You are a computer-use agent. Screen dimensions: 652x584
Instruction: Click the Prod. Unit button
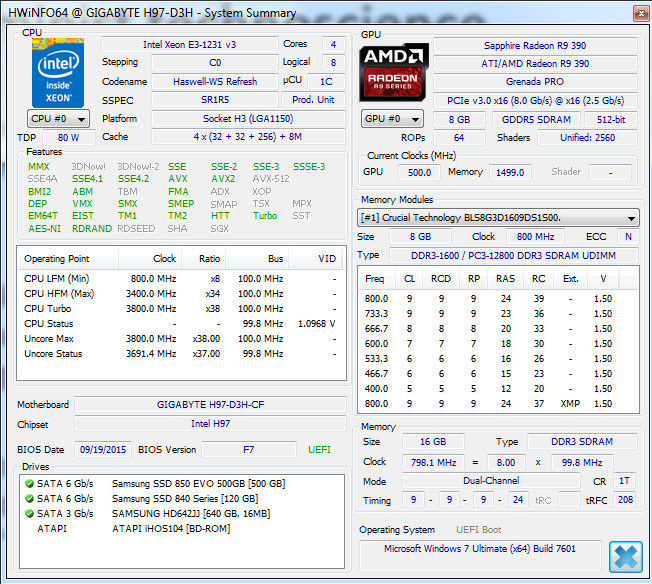313,100
